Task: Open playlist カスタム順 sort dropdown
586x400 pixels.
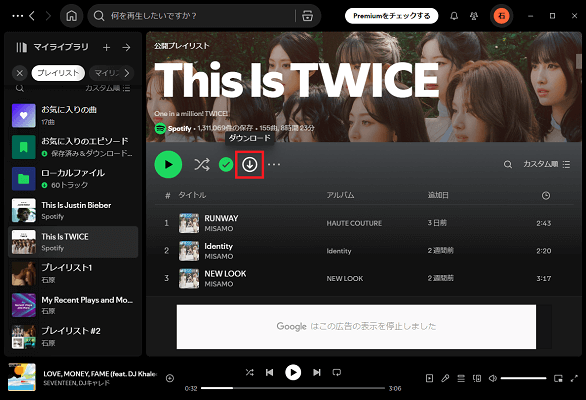Action: [546, 164]
